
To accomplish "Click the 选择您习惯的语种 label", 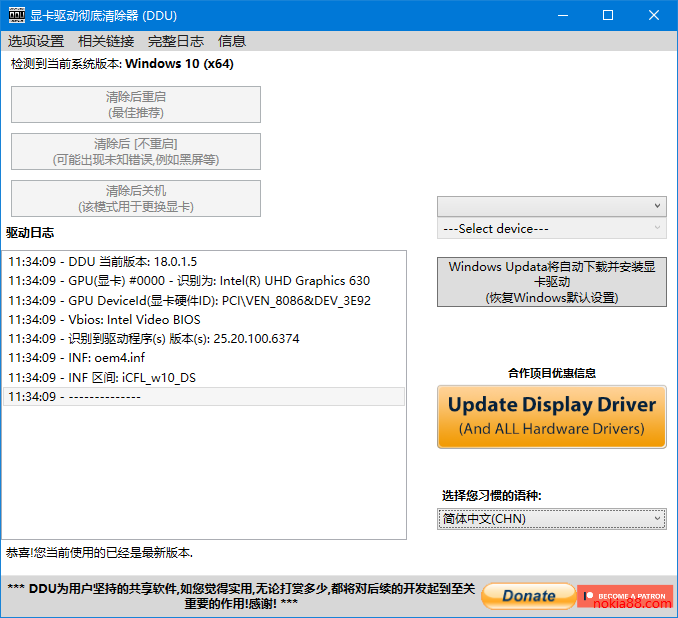I will coord(492,496).
